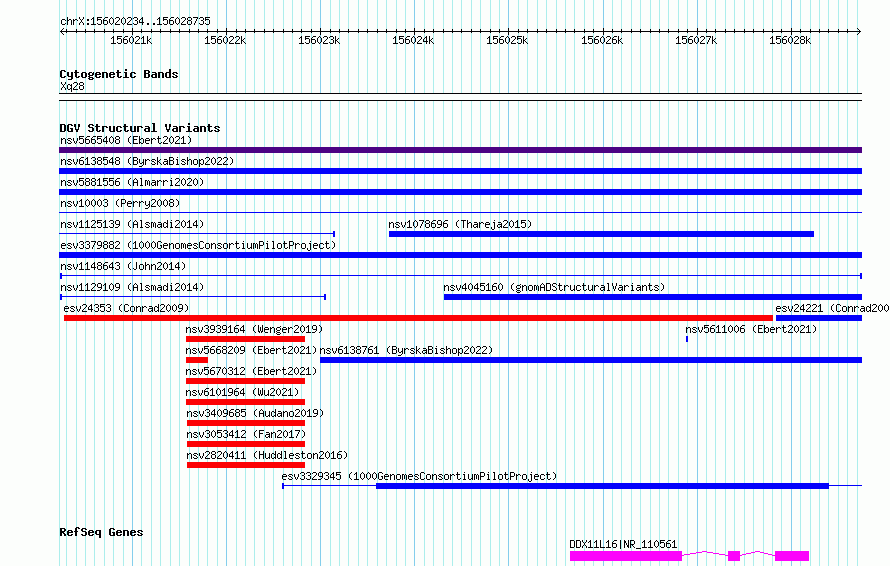
Task: Click the 156021k ruler tick label
Action: click(x=131, y=40)
